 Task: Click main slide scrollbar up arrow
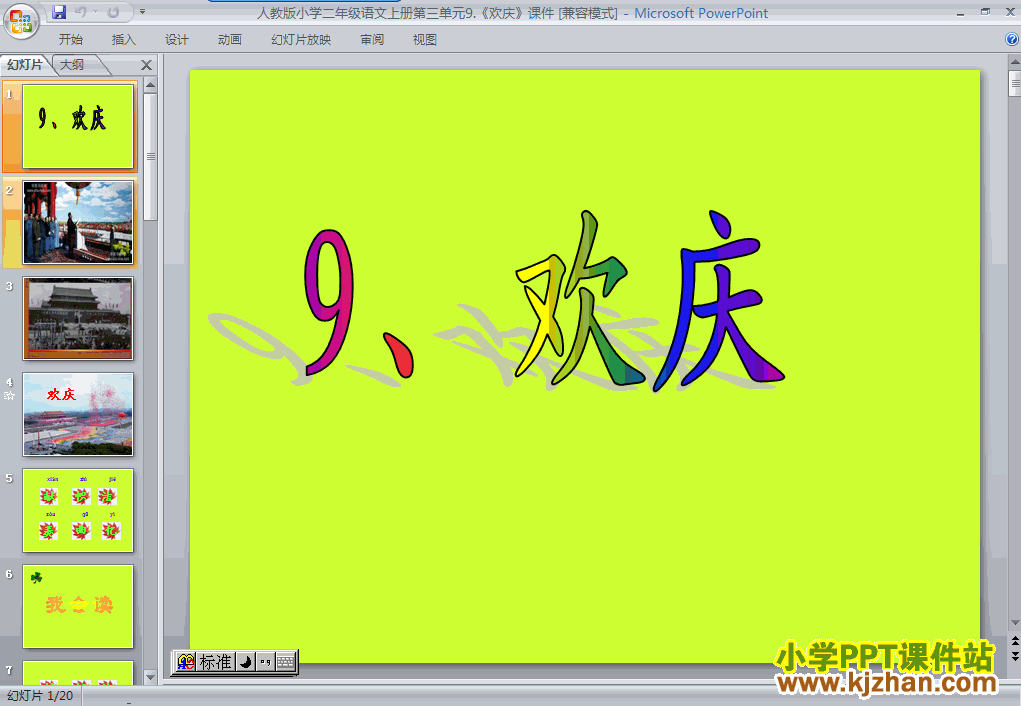[x=1014, y=63]
